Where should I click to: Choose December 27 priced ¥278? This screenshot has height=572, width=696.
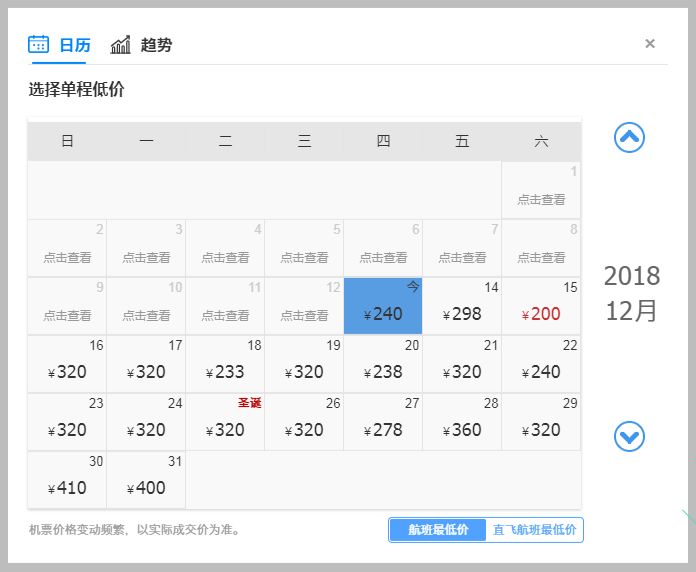click(x=383, y=422)
